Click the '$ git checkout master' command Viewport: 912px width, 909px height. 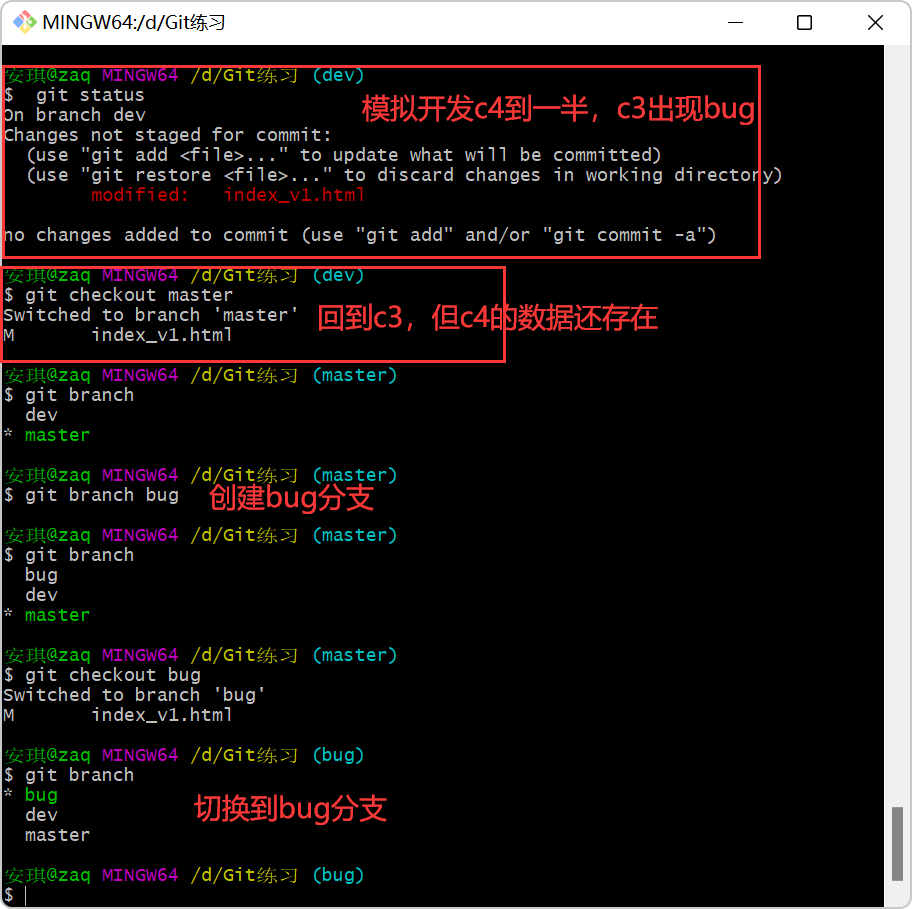tap(118, 295)
